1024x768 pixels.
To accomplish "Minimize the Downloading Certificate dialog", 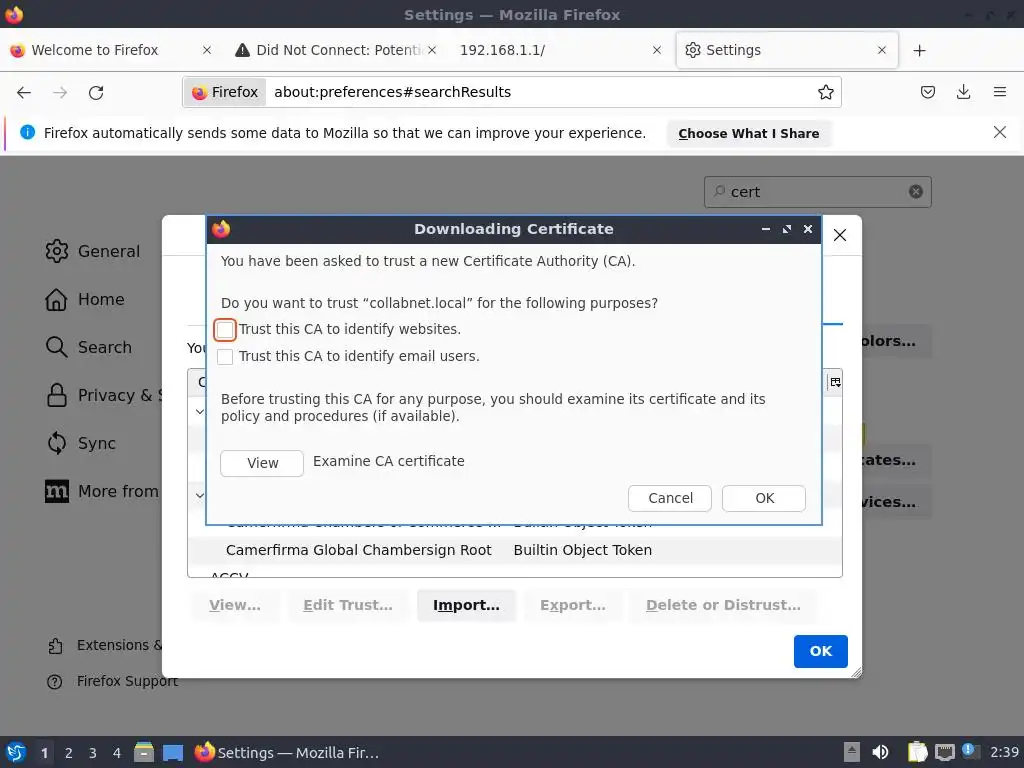I will click(765, 229).
